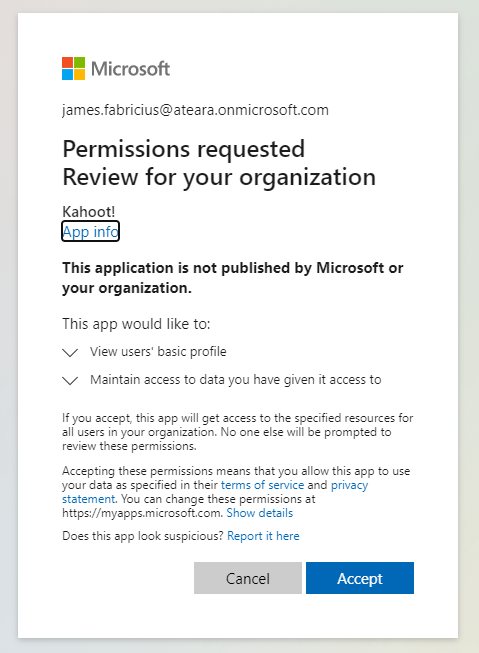The image size is (479, 653).
Task: Click the View users' basic profile text
Action: click(x=158, y=351)
